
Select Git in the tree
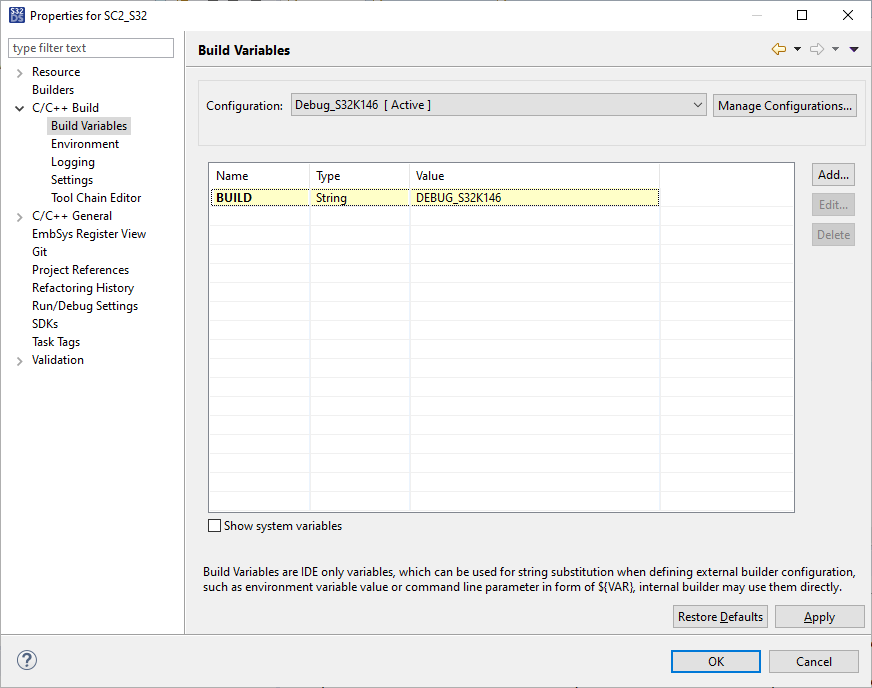pos(39,252)
